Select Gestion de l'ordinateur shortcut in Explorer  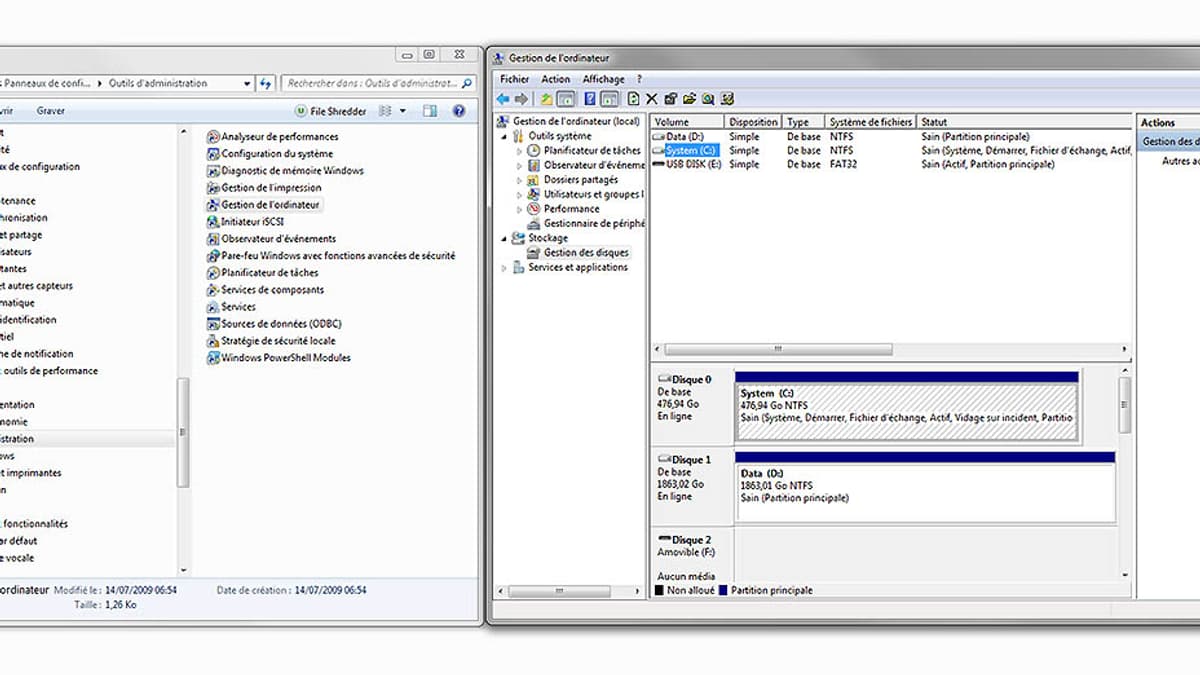click(264, 205)
